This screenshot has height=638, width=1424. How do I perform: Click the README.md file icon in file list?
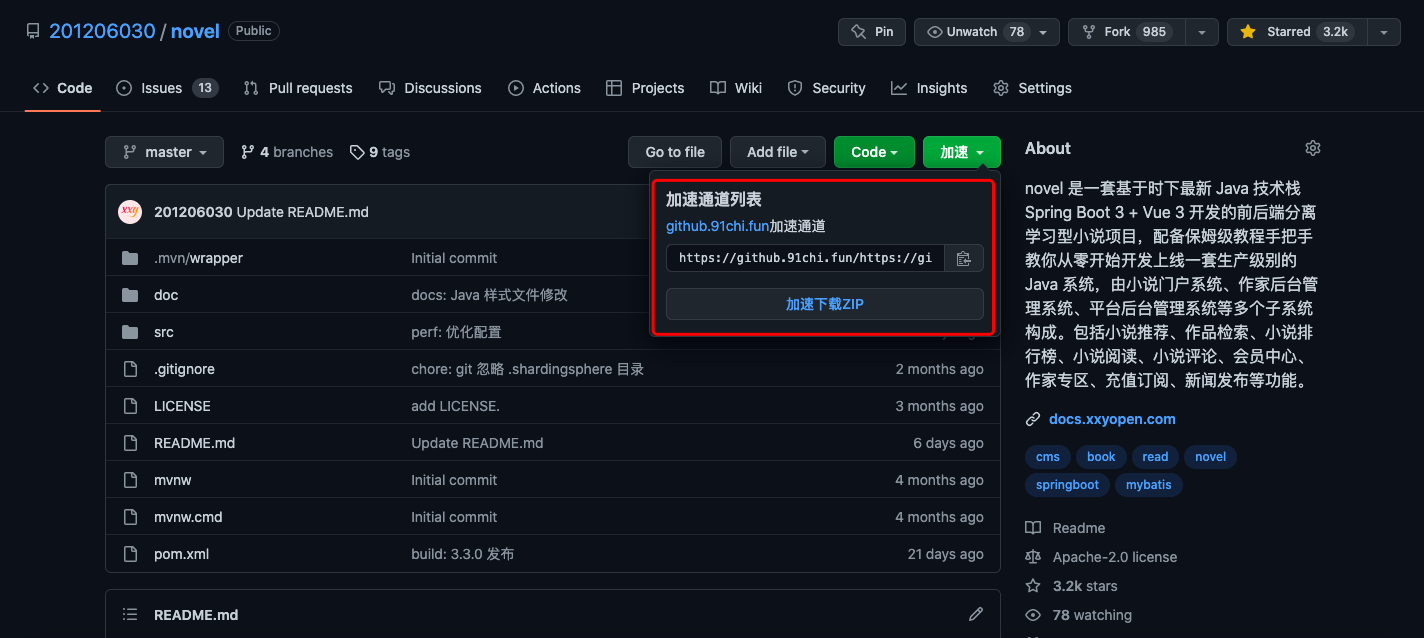pos(130,443)
